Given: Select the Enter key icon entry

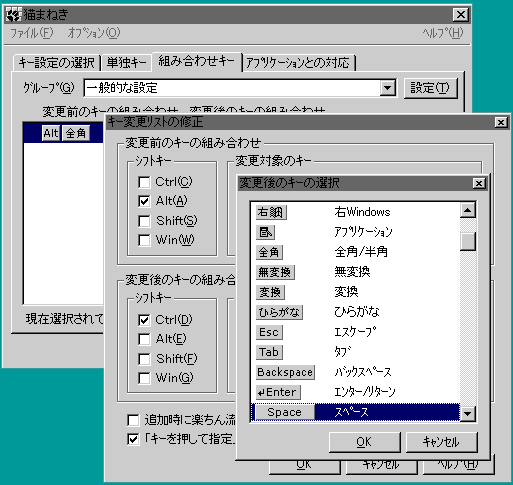Looking at the screenshot, I should [x=278, y=392].
